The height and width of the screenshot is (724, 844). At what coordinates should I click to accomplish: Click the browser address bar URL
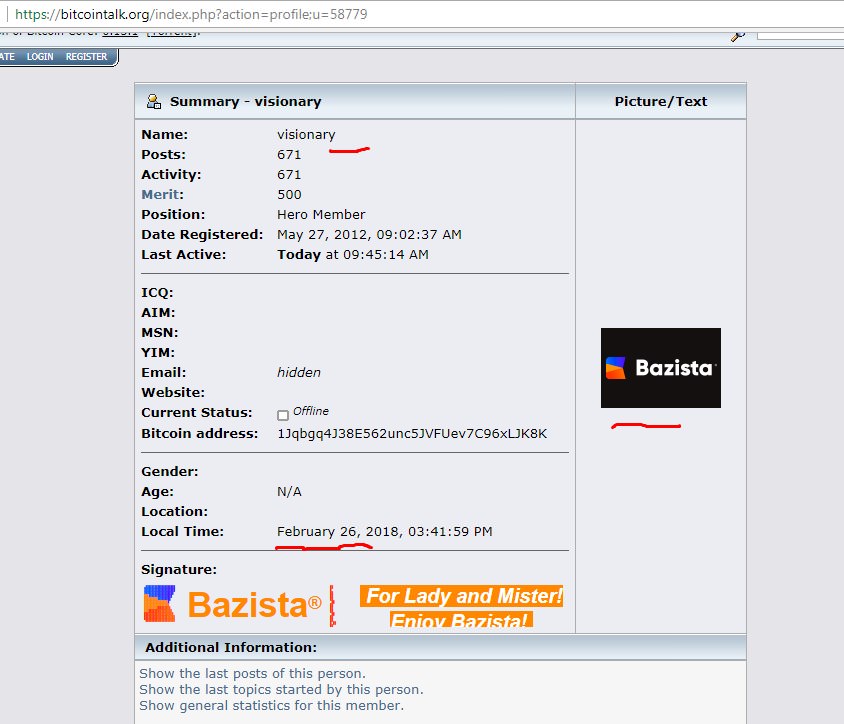coord(191,14)
